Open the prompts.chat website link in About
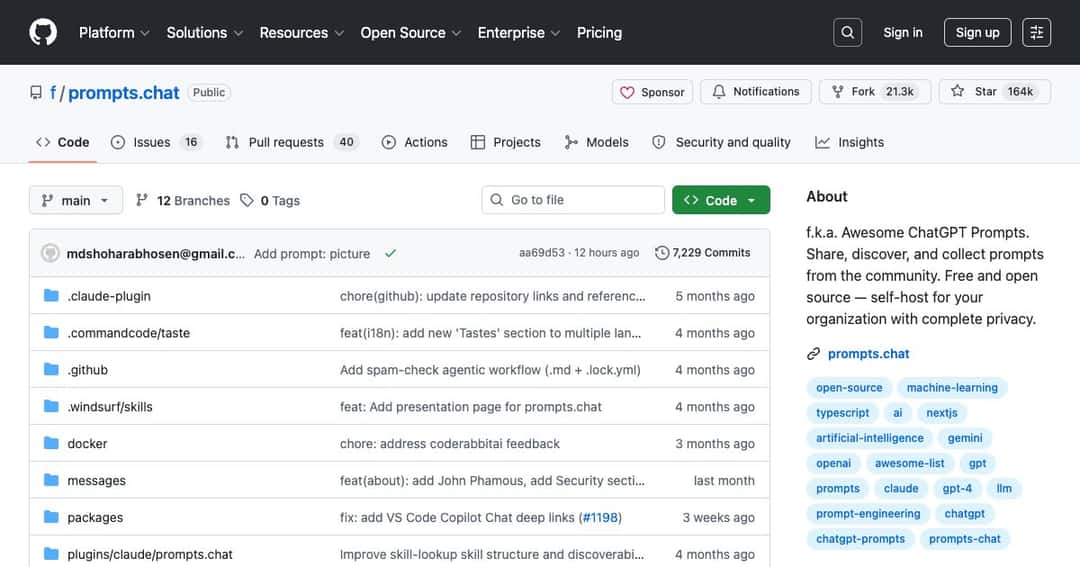The width and height of the screenshot is (1080, 567). (x=868, y=353)
